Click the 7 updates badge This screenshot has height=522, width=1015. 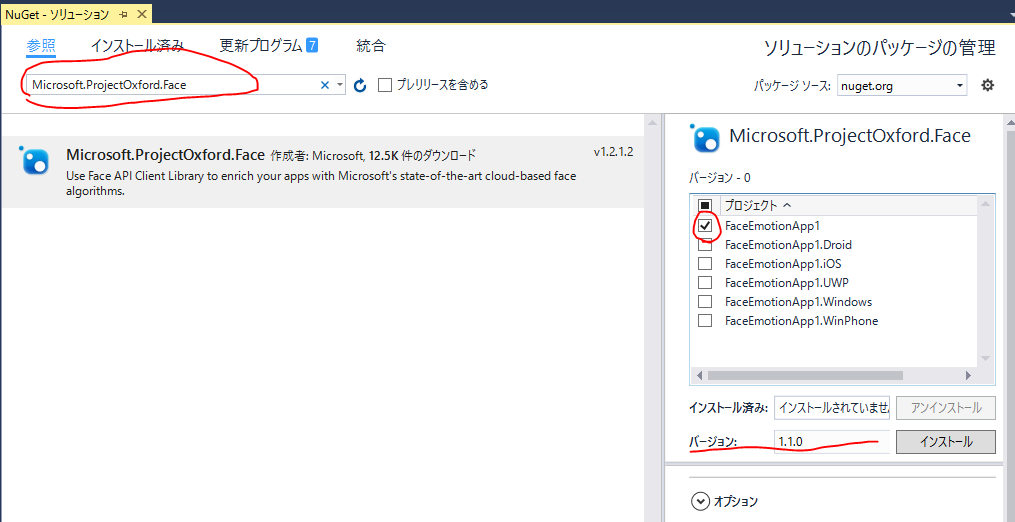pyautogui.click(x=312, y=45)
